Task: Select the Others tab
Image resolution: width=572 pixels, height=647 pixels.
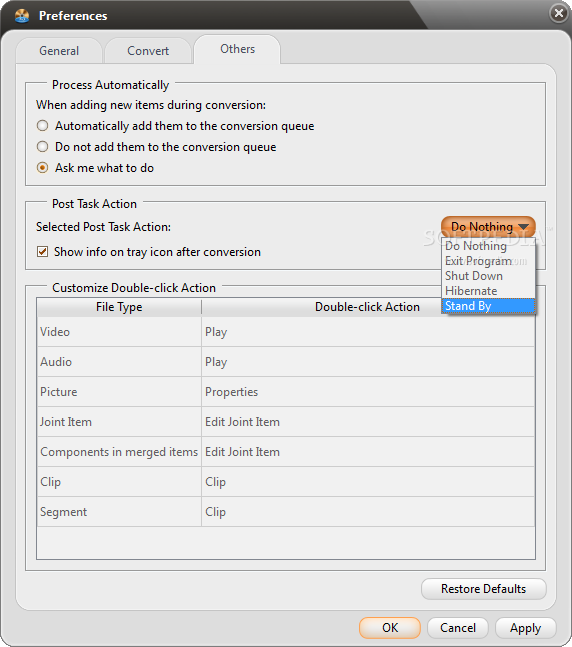Action: (x=237, y=49)
